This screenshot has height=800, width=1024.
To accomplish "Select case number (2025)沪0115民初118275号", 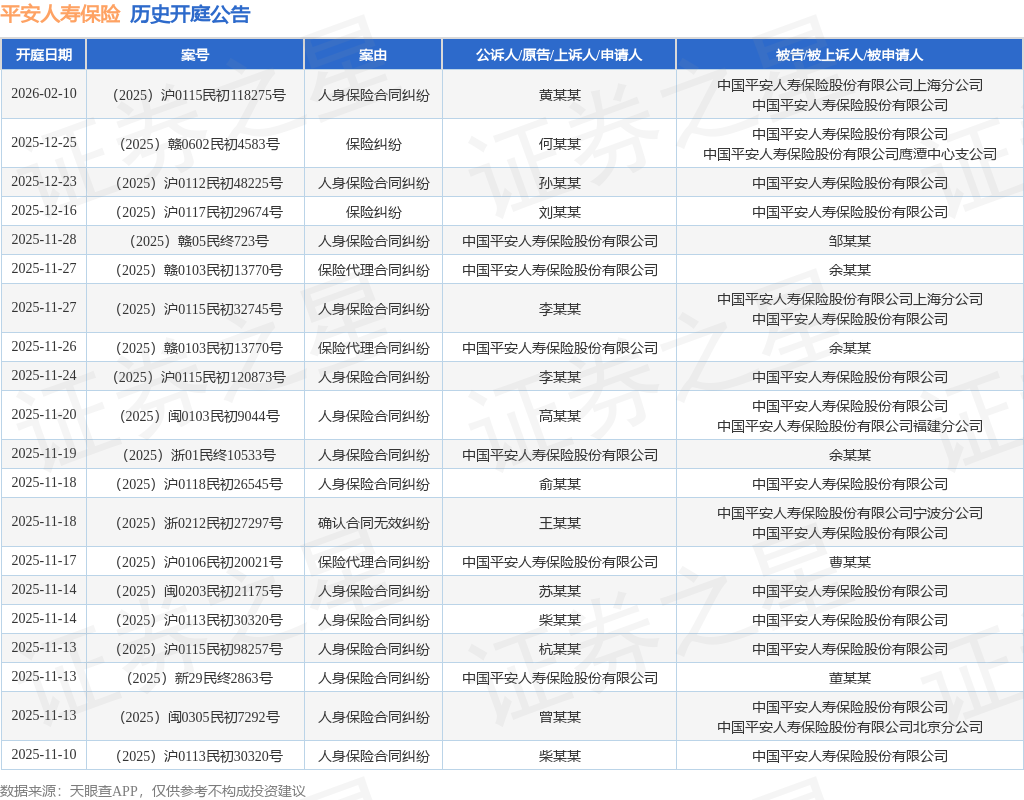I will tap(199, 95).
